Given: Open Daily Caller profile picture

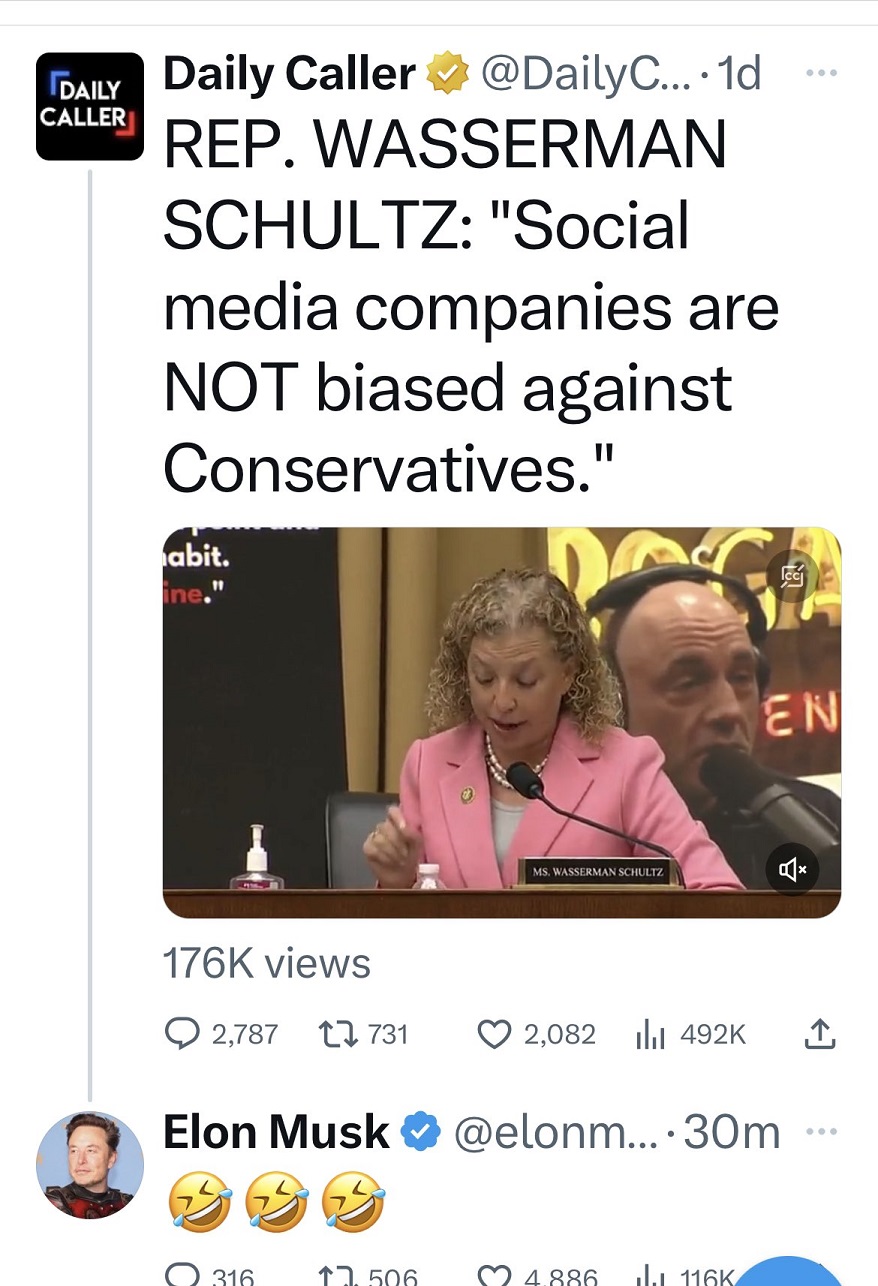Looking at the screenshot, I should (90, 107).
